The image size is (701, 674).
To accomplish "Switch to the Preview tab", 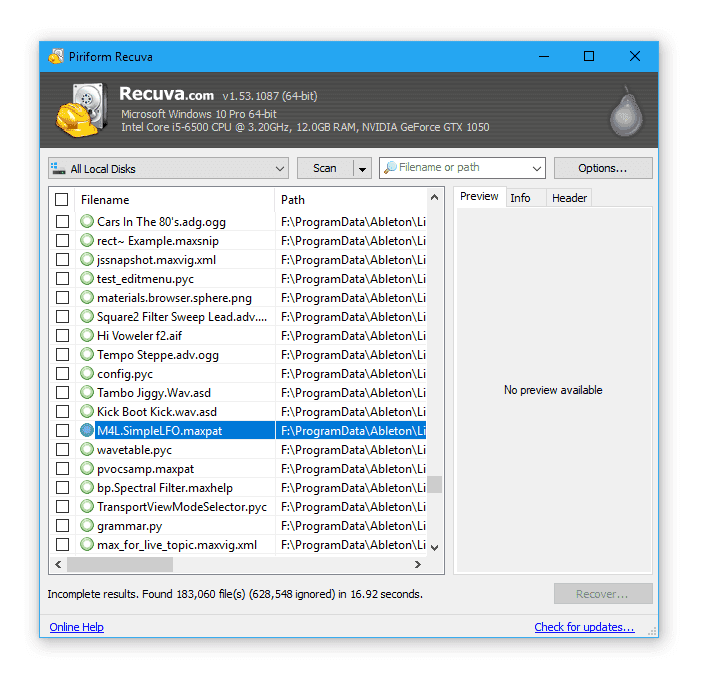I will (x=479, y=196).
